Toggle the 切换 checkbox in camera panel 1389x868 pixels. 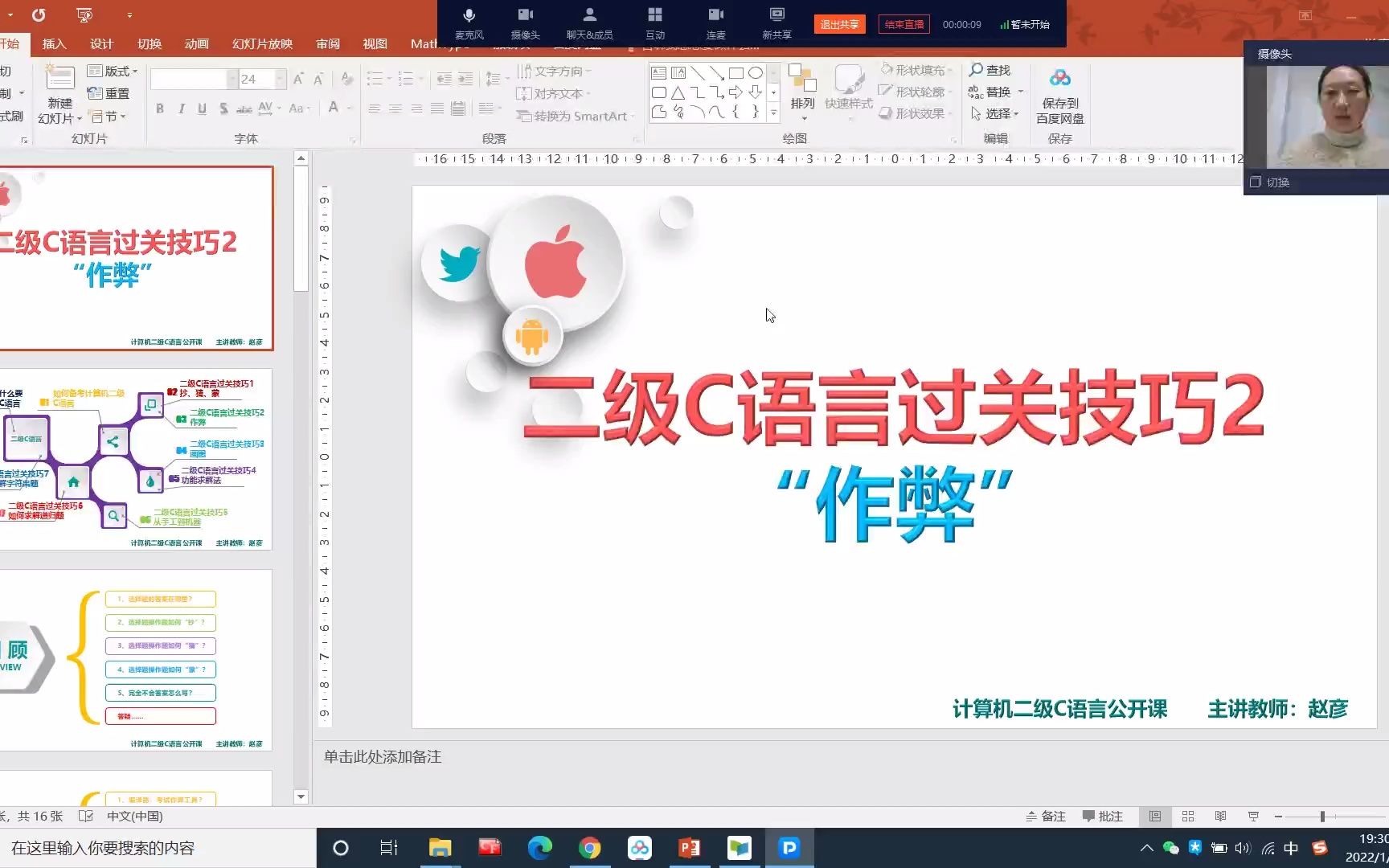pyautogui.click(x=1256, y=182)
